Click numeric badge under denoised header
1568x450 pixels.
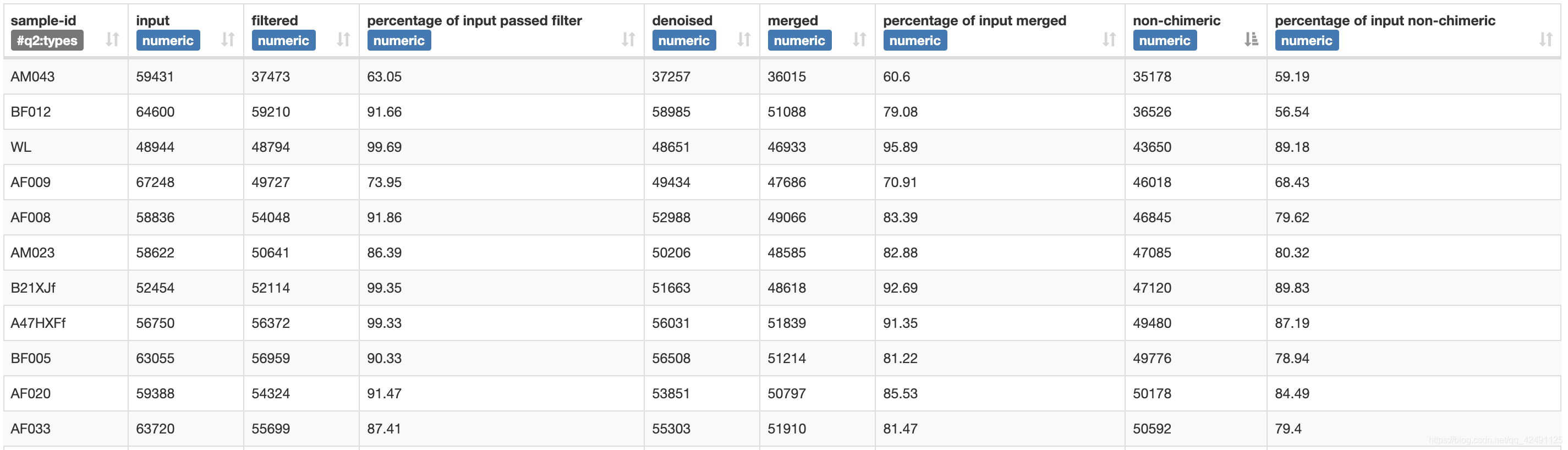[x=684, y=41]
